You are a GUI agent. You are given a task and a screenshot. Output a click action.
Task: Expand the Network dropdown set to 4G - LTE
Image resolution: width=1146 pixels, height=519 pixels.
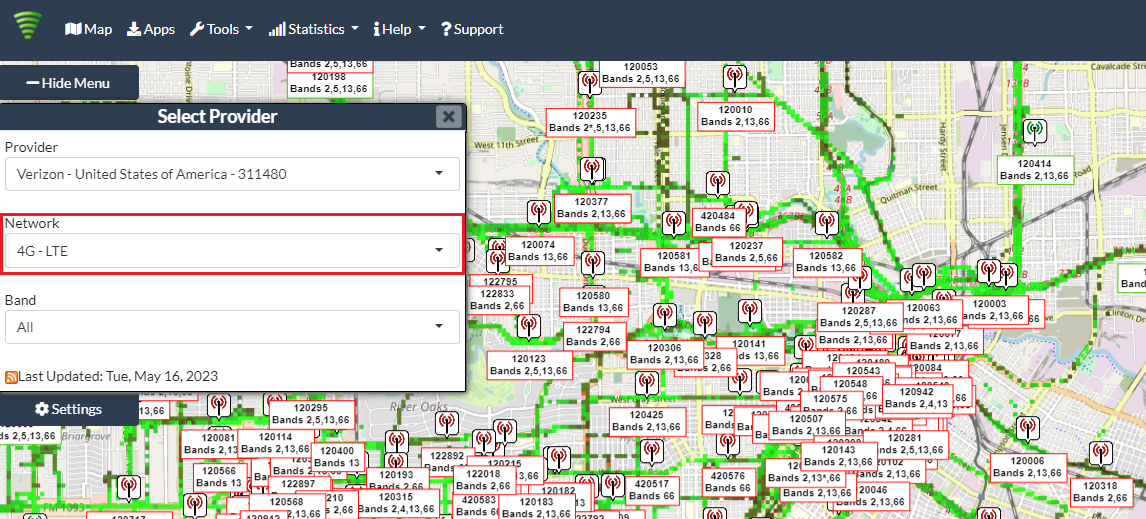click(x=231, y=250)
